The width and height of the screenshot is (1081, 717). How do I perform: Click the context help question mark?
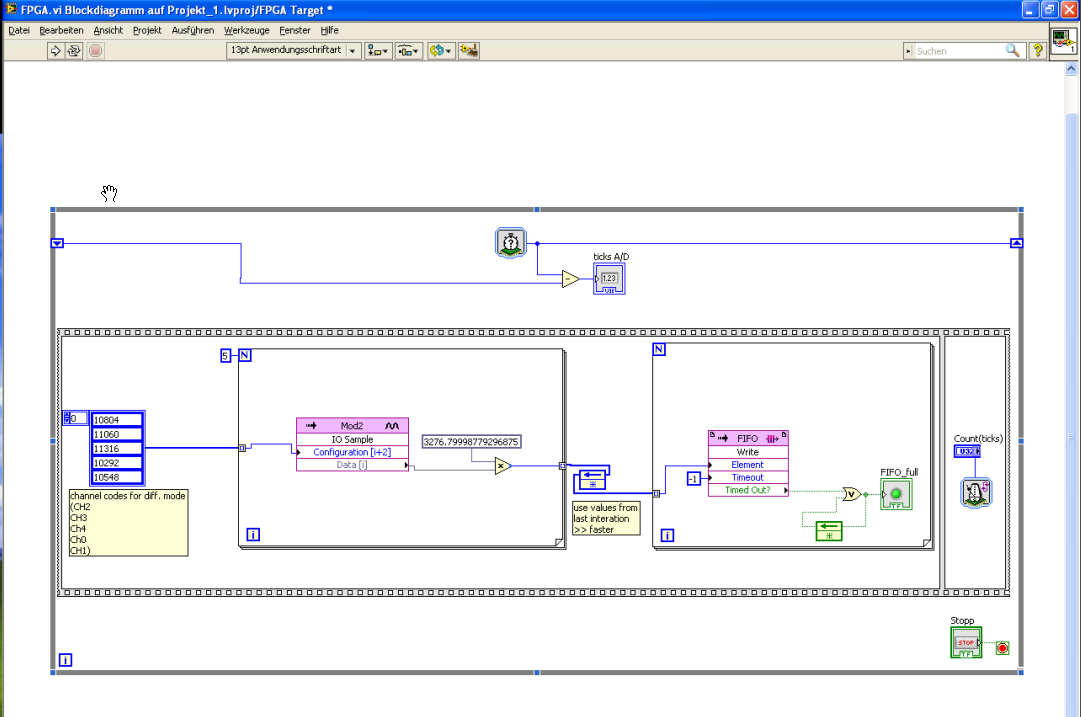pos(1037,50)
